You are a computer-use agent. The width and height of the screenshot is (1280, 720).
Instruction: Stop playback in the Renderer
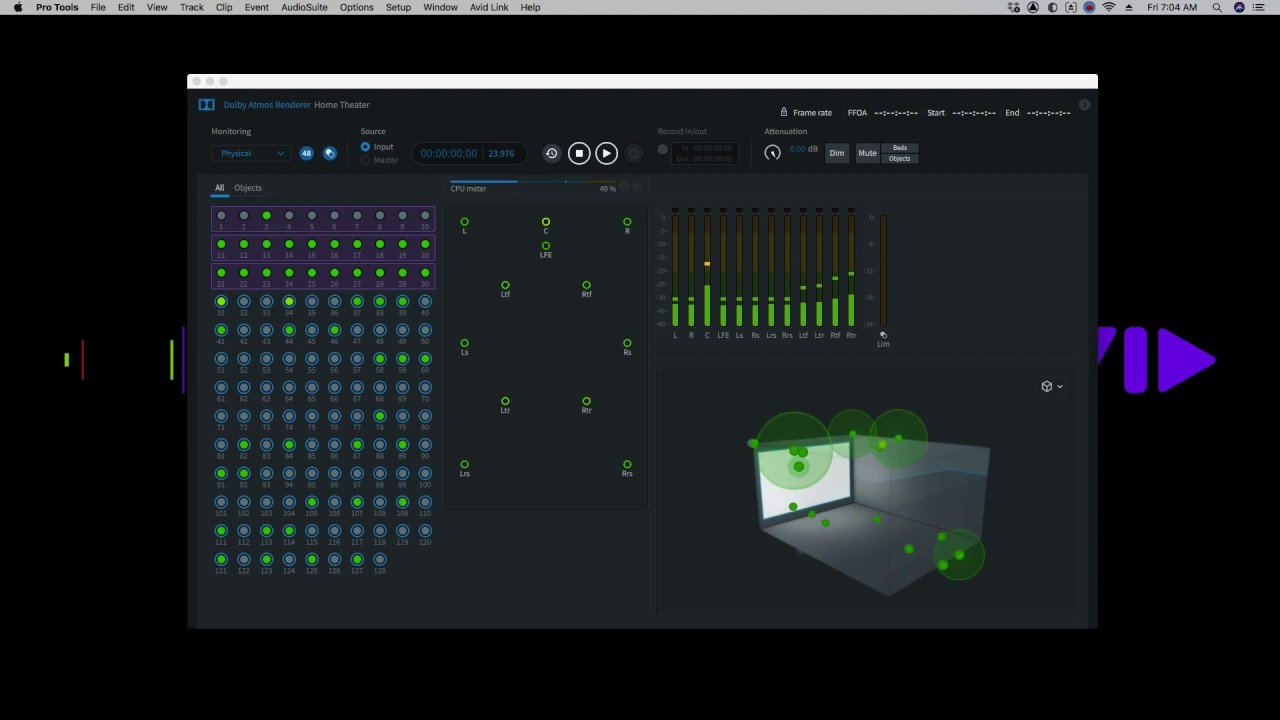coord(579,153)
